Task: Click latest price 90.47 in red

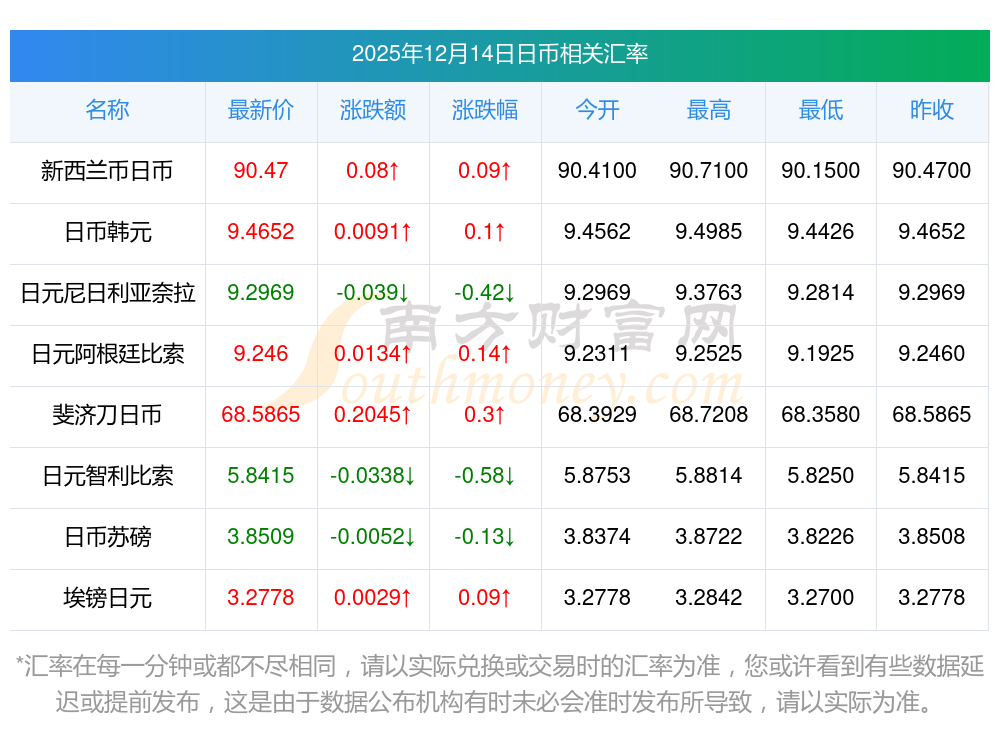Action: click(260, 170)
